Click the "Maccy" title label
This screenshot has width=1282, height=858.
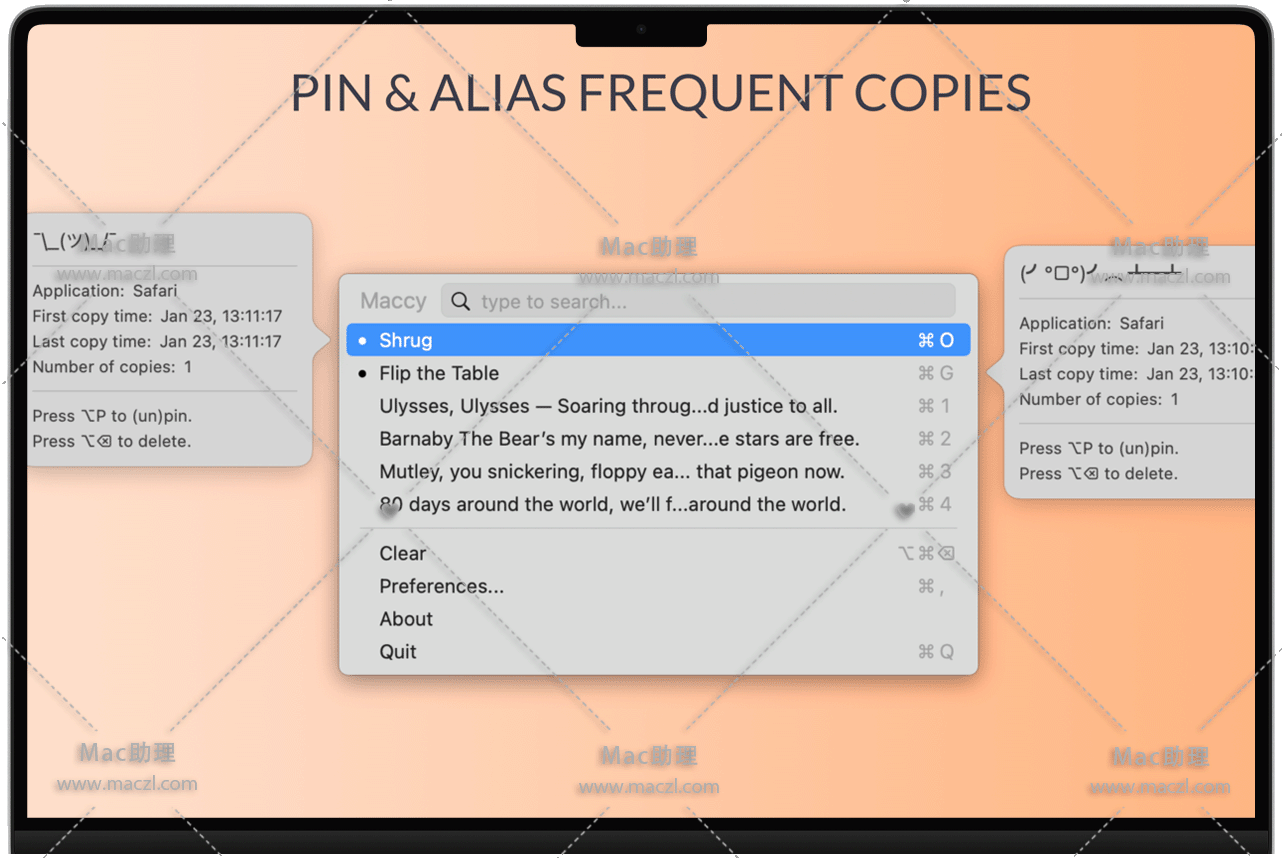[x=393, y=301]
